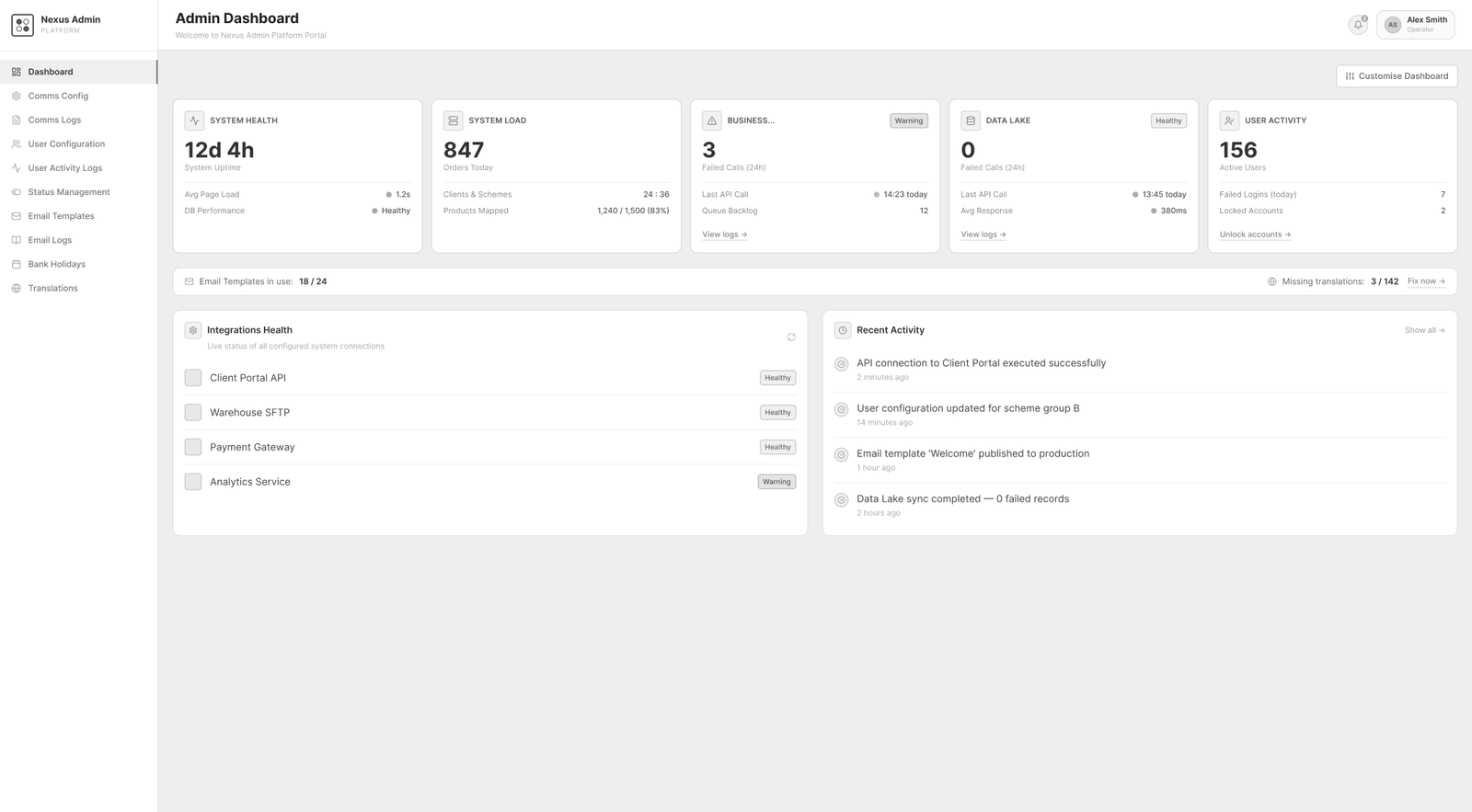Navigate to Translations
Image resolution: width=1472 pixels, height=812 pixels.
tap(78, 288)
